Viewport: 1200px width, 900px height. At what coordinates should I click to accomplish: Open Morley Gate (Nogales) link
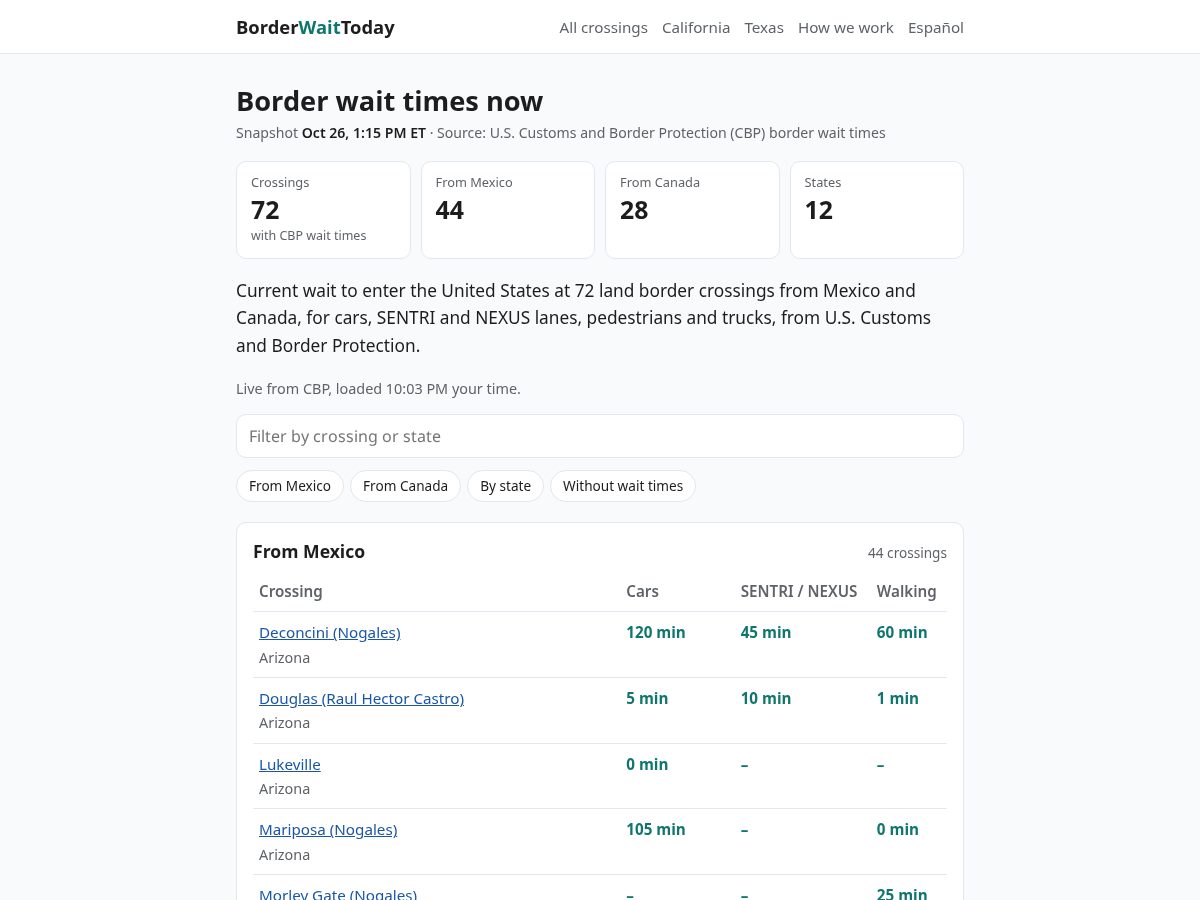[x=338, y=894]
